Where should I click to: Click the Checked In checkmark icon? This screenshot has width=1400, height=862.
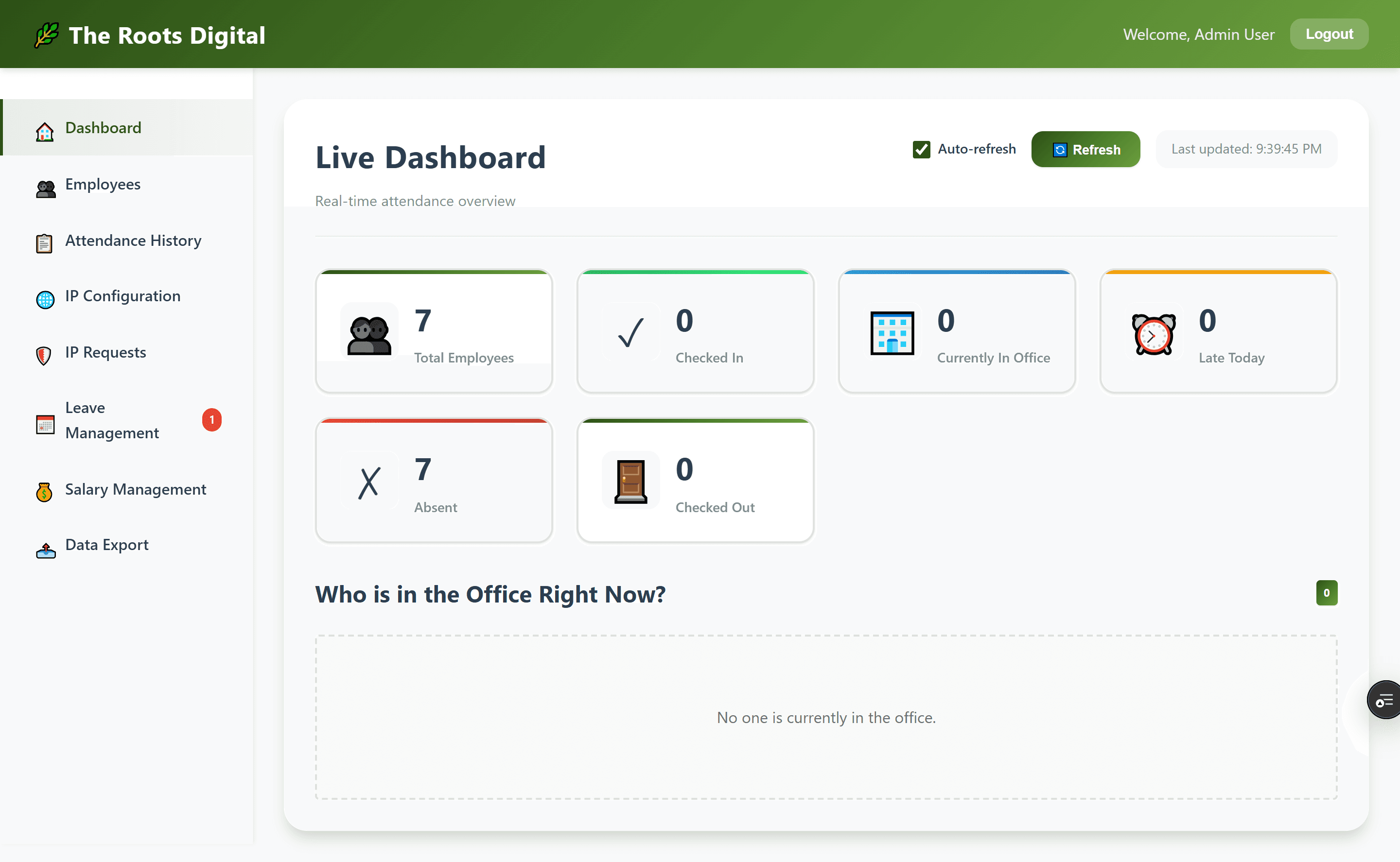tap(630, 332)
